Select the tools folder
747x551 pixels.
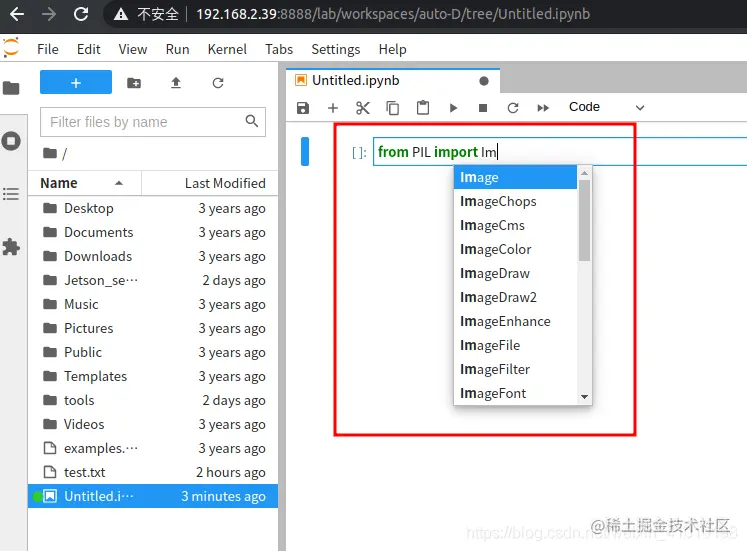(x=153, y=400)
